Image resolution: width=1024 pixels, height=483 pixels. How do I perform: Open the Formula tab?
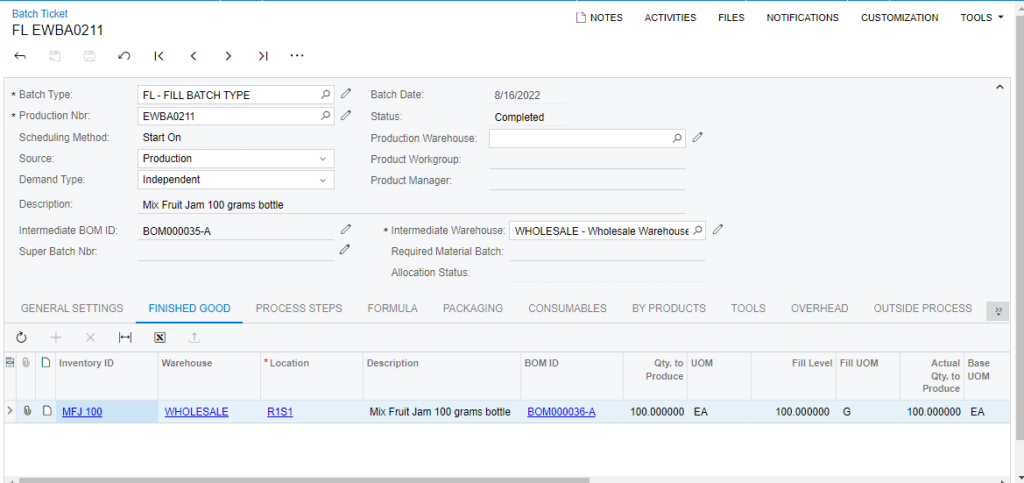(x=392, y=308)
